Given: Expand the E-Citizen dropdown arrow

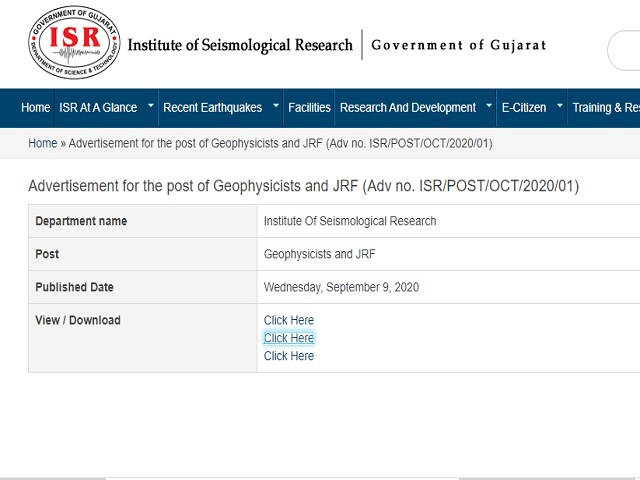Looking at the screenshot, I should coord(560,105).
